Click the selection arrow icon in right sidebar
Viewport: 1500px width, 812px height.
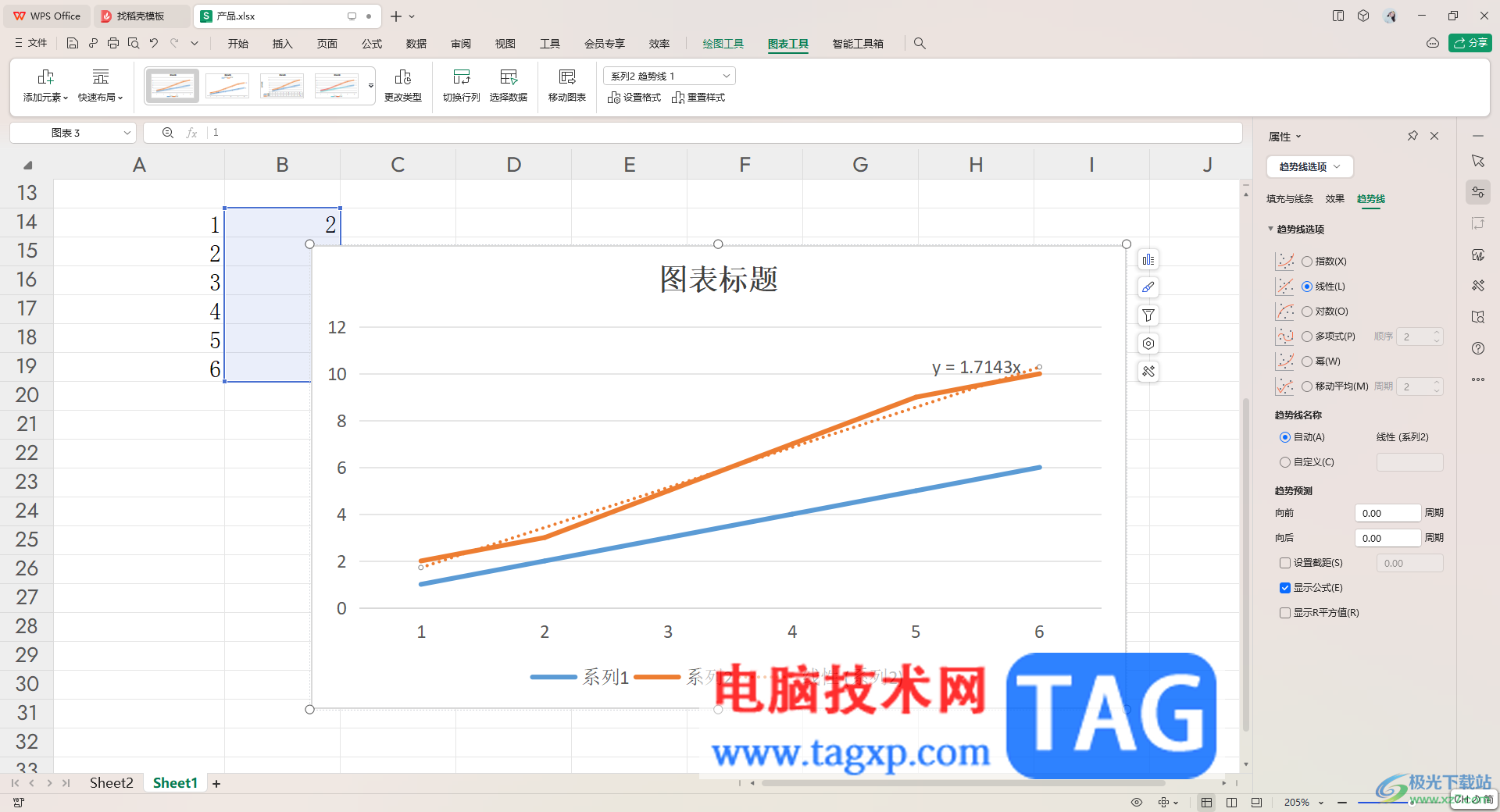tap(1478, 161)
